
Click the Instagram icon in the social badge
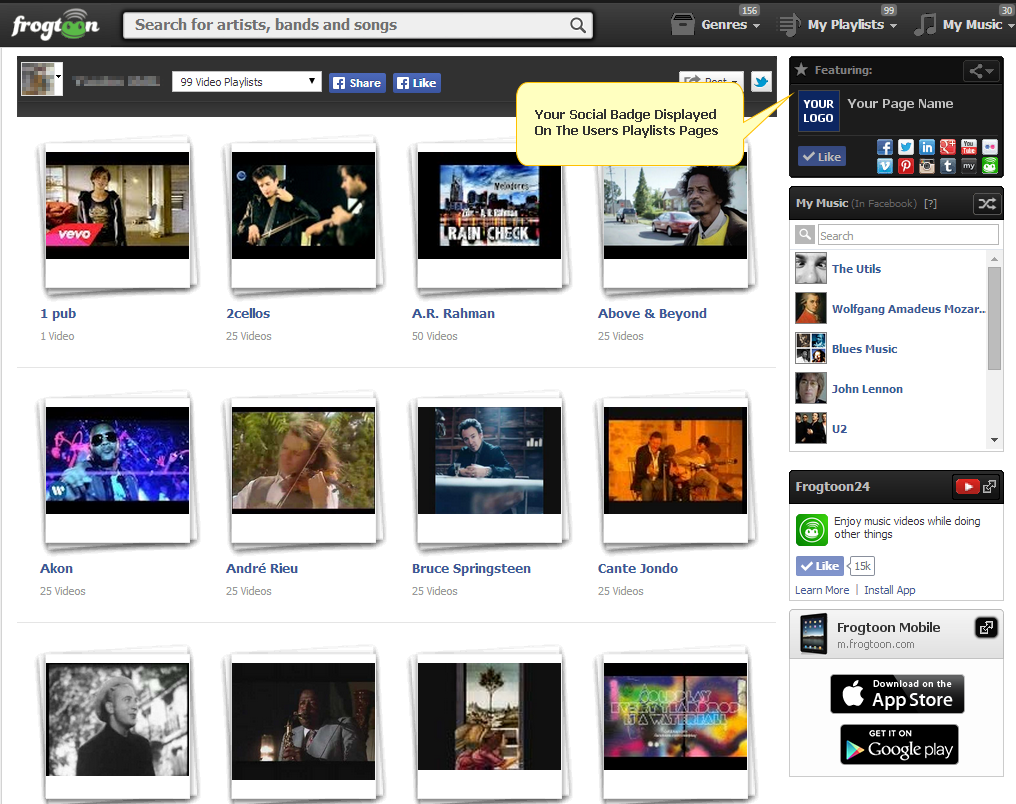pos(927,167)
